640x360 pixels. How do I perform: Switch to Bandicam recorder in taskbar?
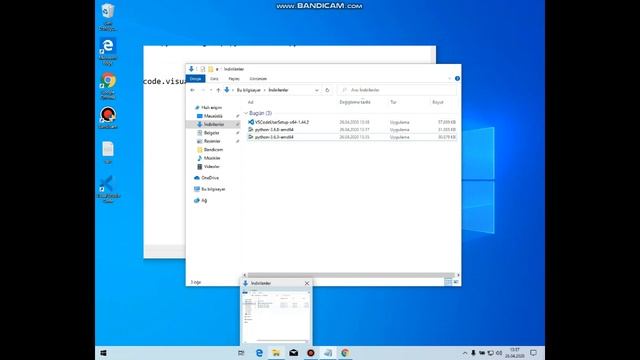point(311,353)
